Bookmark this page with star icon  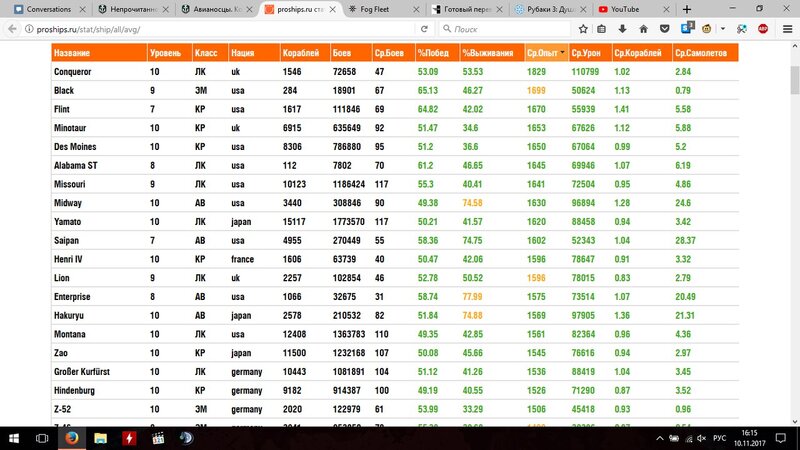(x=583, y=29)
